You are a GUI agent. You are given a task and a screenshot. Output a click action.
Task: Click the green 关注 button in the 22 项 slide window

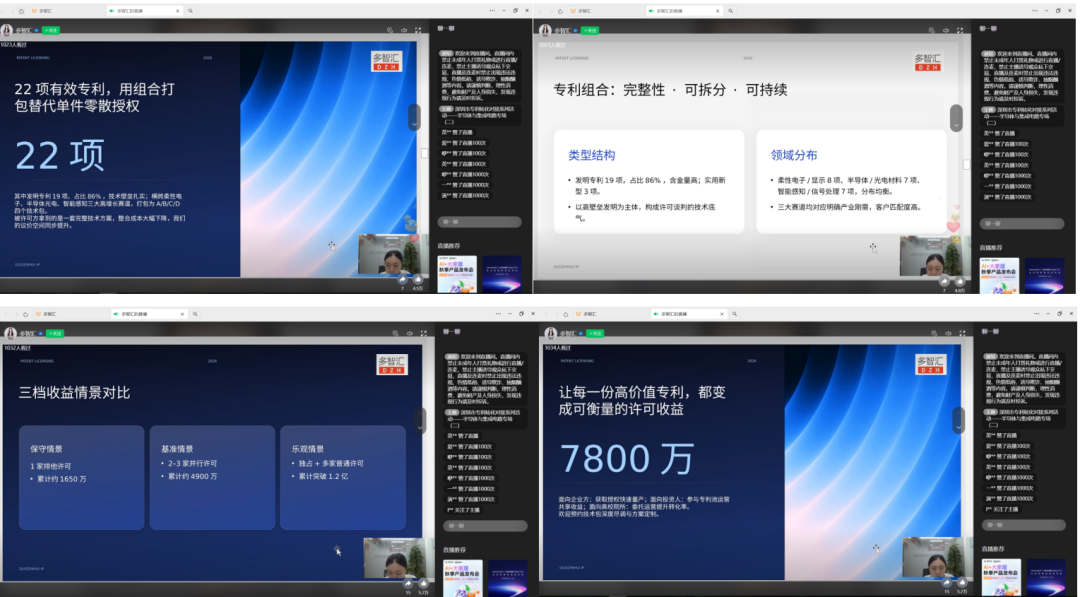click(x=51, y=30)
